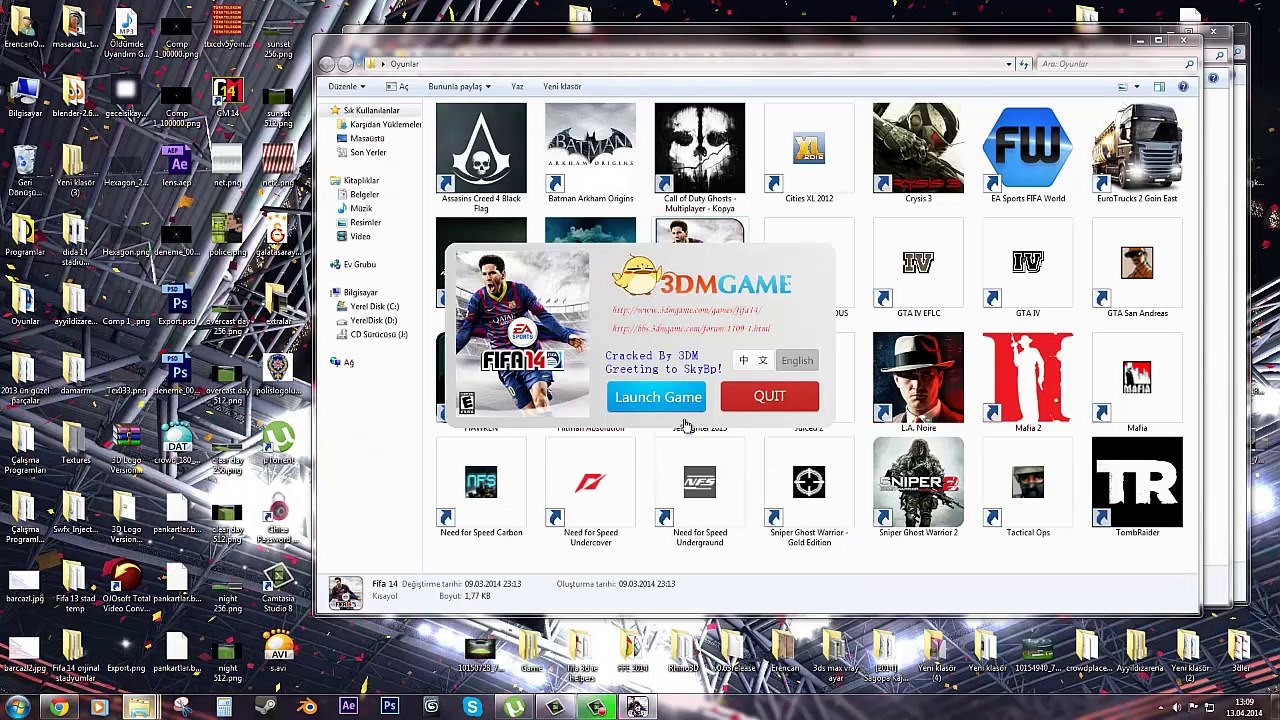Screen dimensions: 1280x720
Task: Click the Aç toolbar button
Action: pos(399,86)
